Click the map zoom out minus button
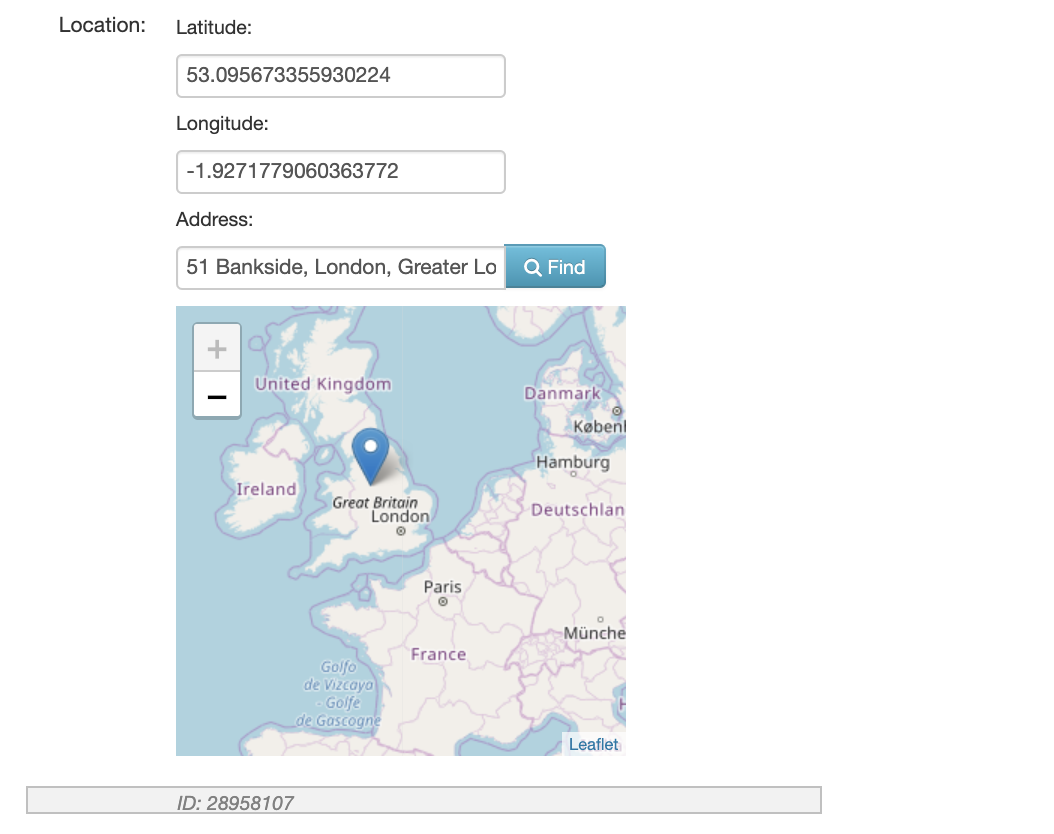Image resolution: width=1054 pixels, height=834 pixels. pos(216,395)
